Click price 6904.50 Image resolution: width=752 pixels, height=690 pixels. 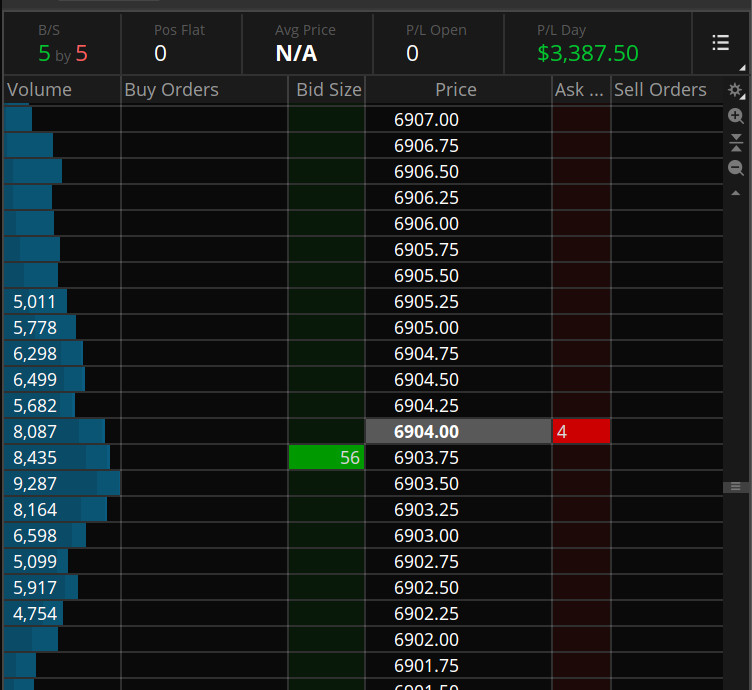tap(426, 380)
